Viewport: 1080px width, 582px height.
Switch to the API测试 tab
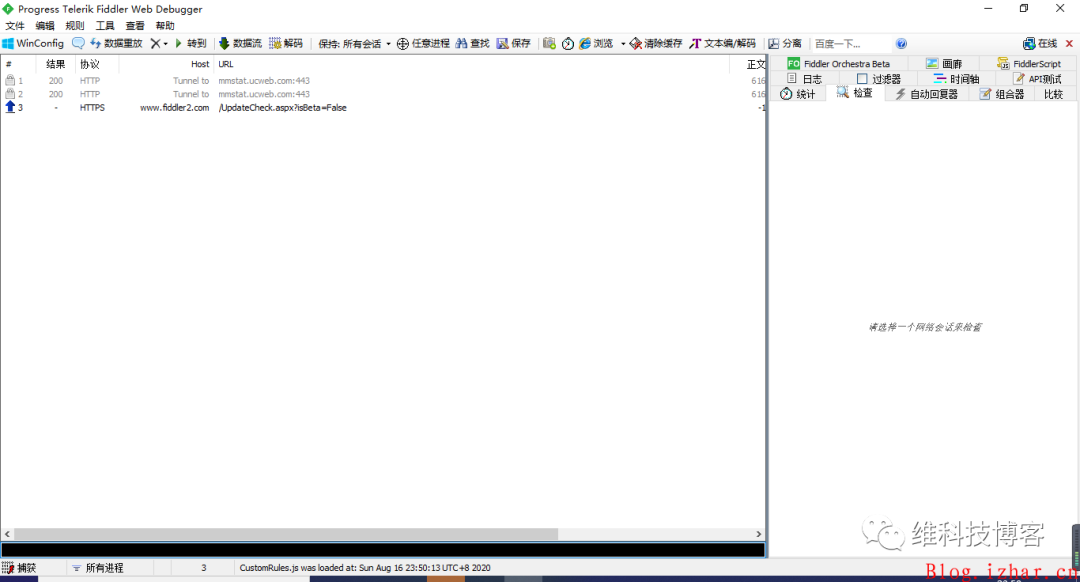(x=1038, y=79)
